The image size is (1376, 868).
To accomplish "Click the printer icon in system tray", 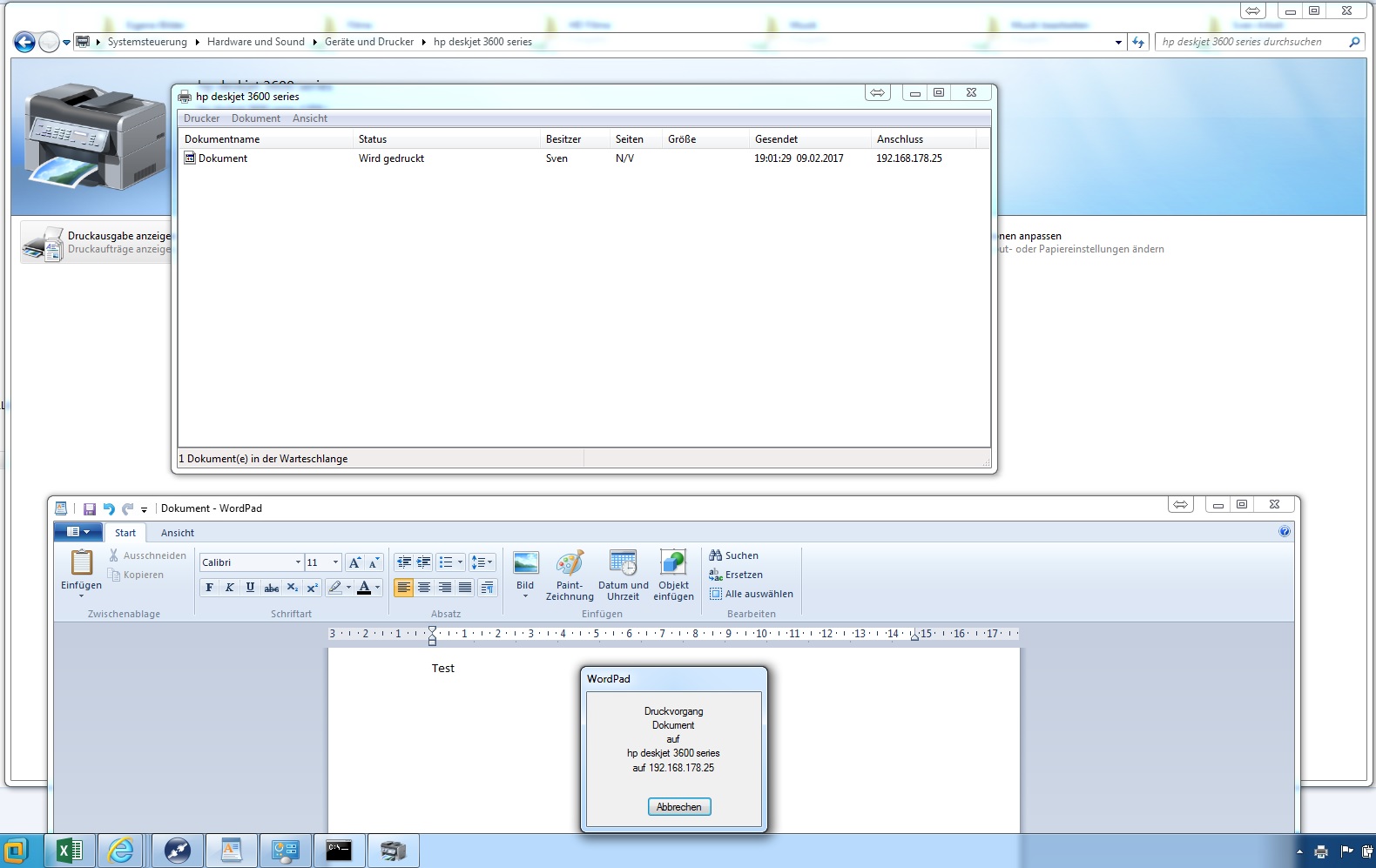I will point(1321,851).
